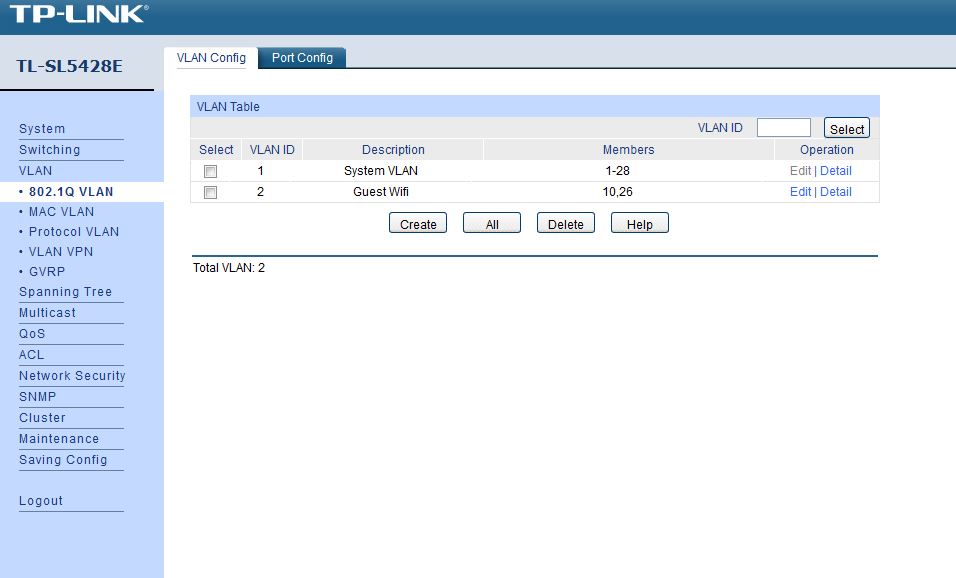Click greyed Edit link for System VLAN
Viewport: 956px width, 578px height.
[x=800, y=171]
